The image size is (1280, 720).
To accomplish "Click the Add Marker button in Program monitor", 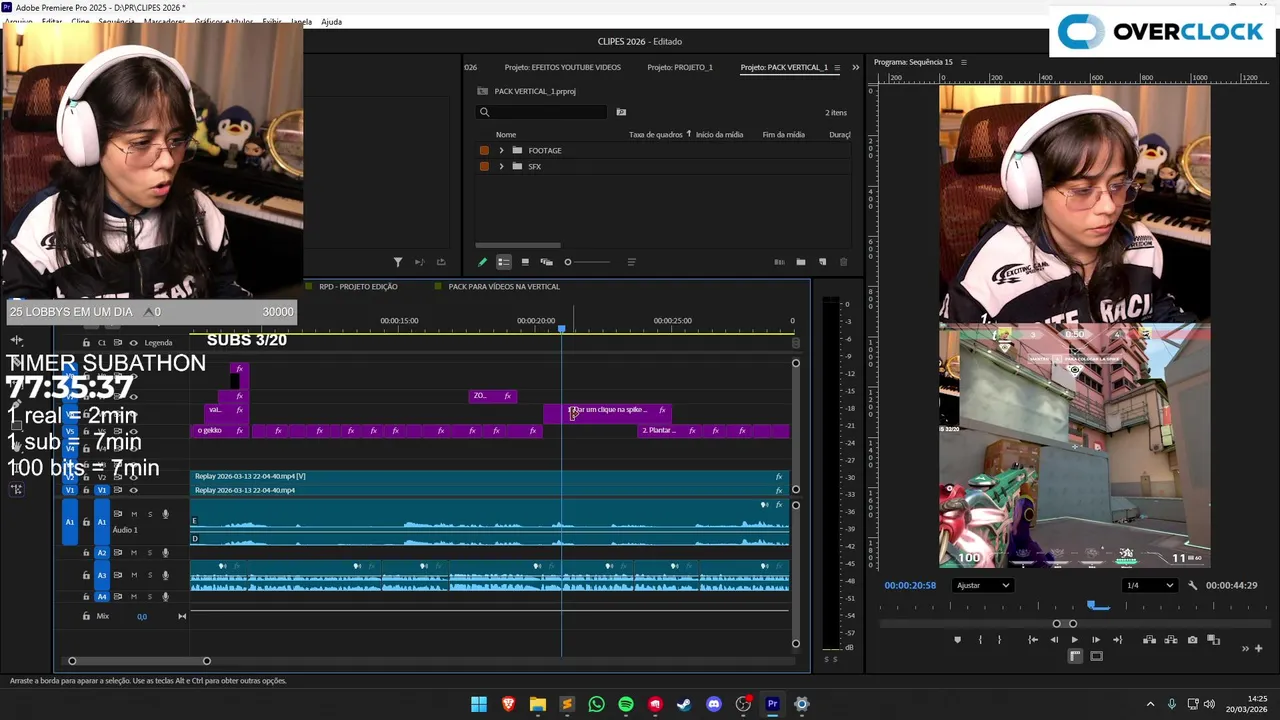I will (x=957, y=640).
